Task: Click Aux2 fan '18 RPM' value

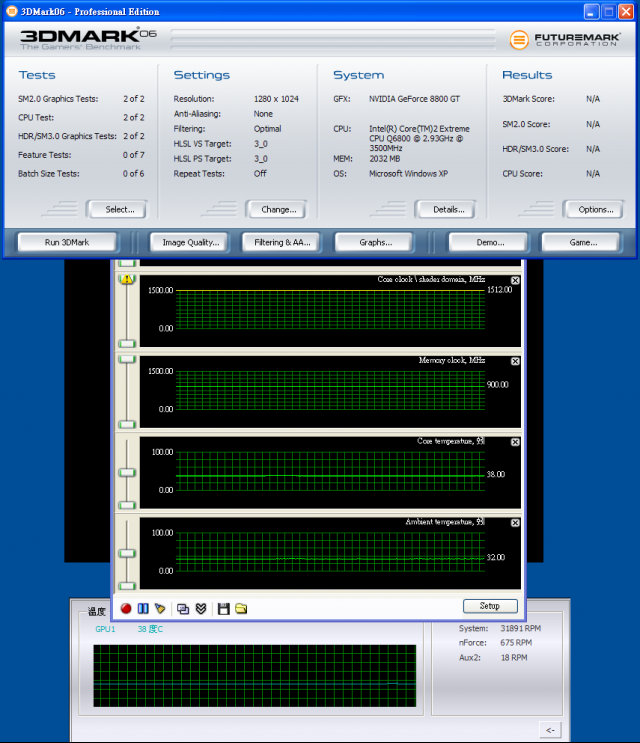Action: coord(514,657)
